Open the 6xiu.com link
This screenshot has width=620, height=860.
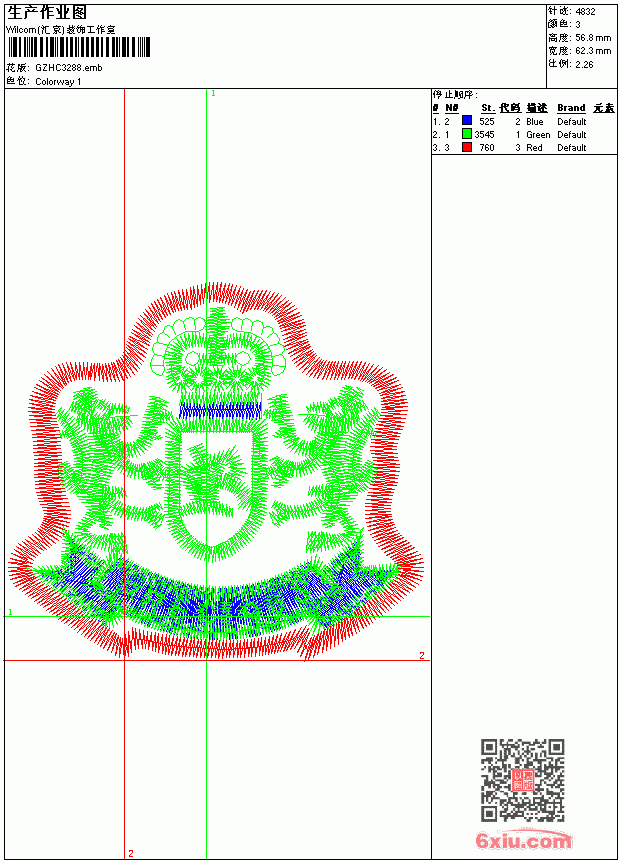tap(523, 840)
